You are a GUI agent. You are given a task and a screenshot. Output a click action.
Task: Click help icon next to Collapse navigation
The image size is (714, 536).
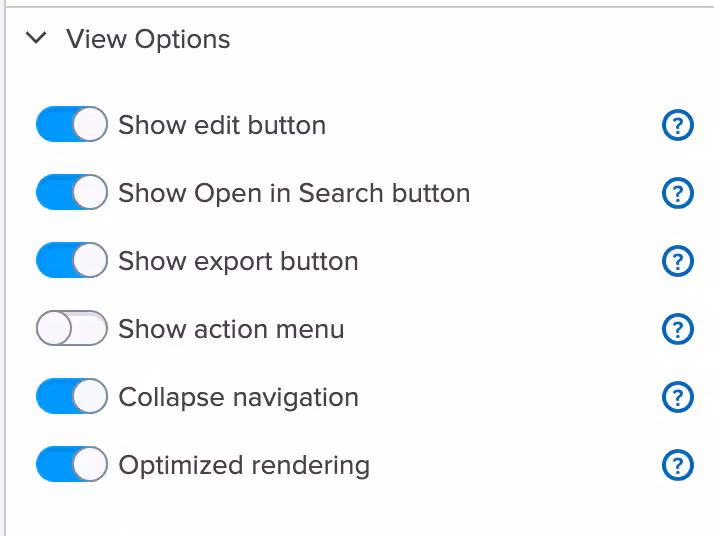click(678, 397)
